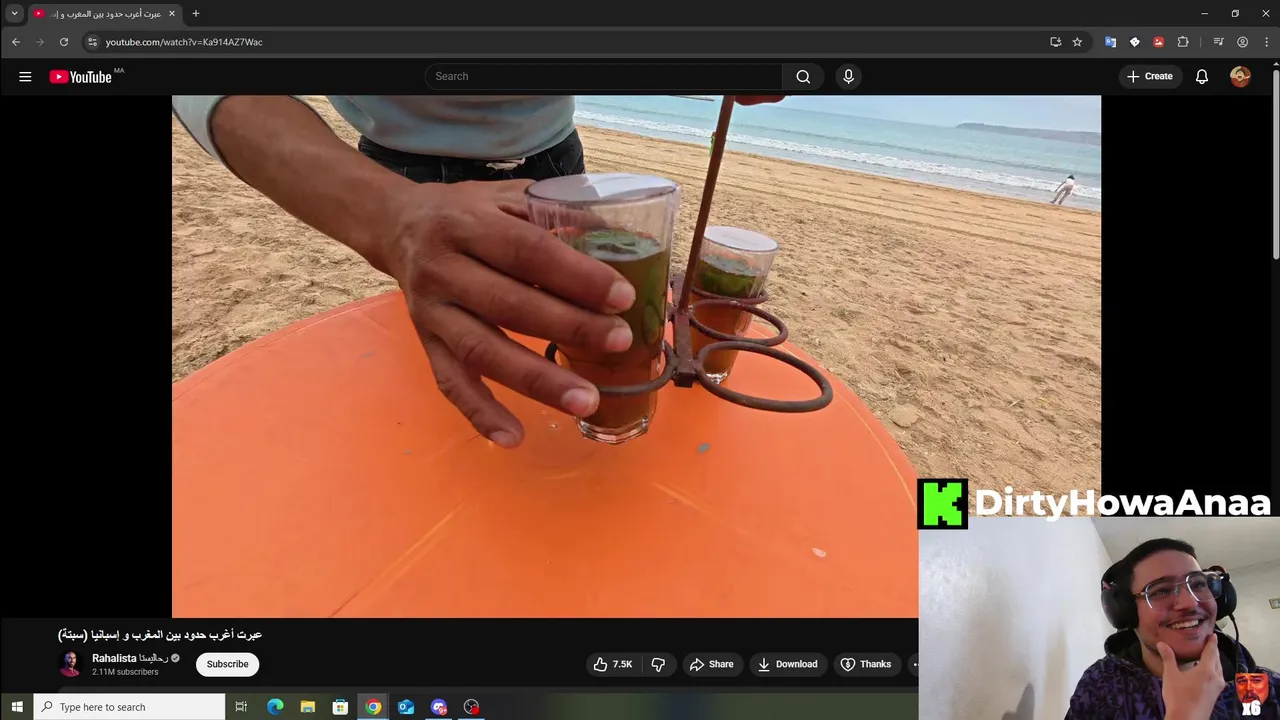The height and width of the screenshot is (720, 1280).
Task: Open Chrome three-dot menu
Action: [x=1266, y=42]
